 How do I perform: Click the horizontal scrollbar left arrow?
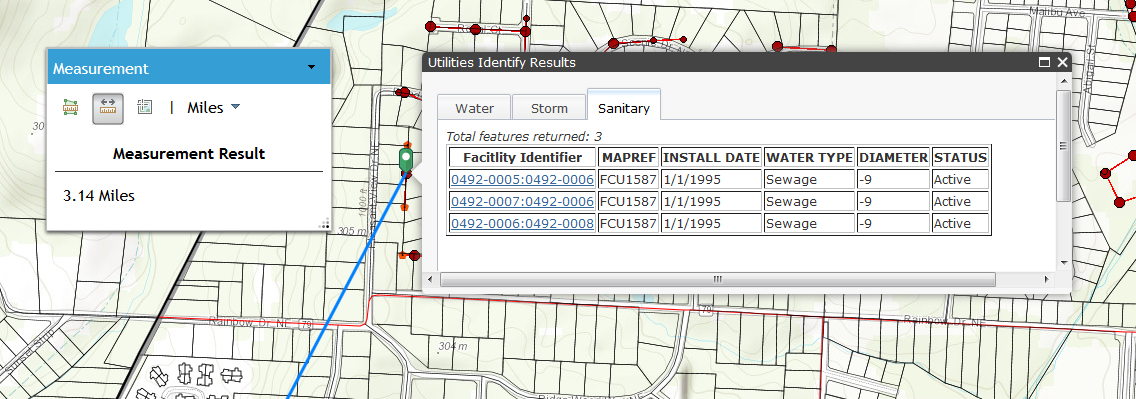[430, 279]
